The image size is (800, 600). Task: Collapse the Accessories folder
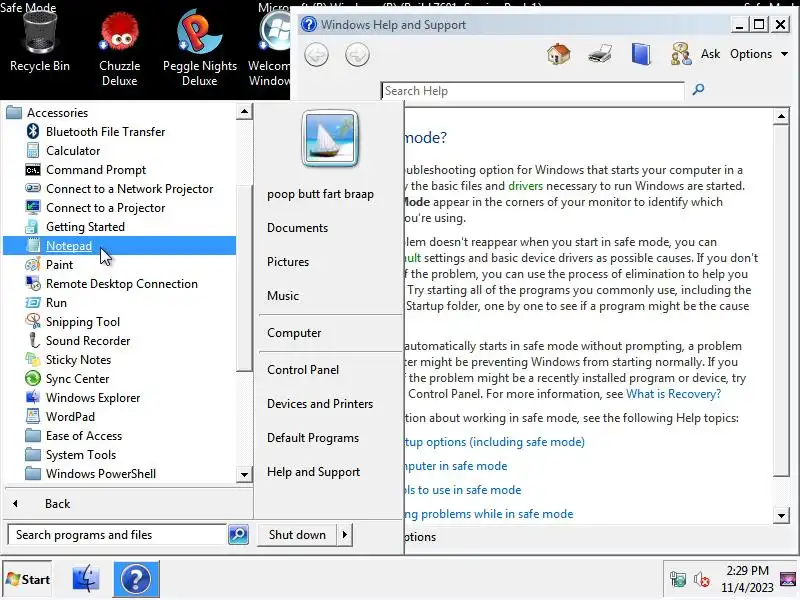[x=119, y=113]
